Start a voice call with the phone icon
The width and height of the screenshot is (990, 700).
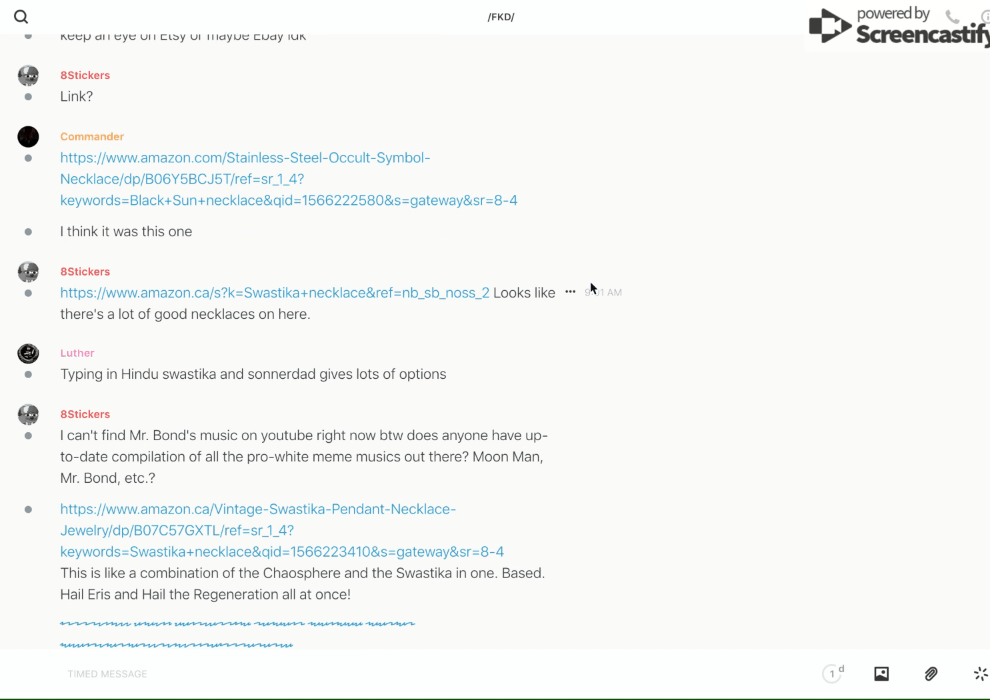[x=952, y=17]
